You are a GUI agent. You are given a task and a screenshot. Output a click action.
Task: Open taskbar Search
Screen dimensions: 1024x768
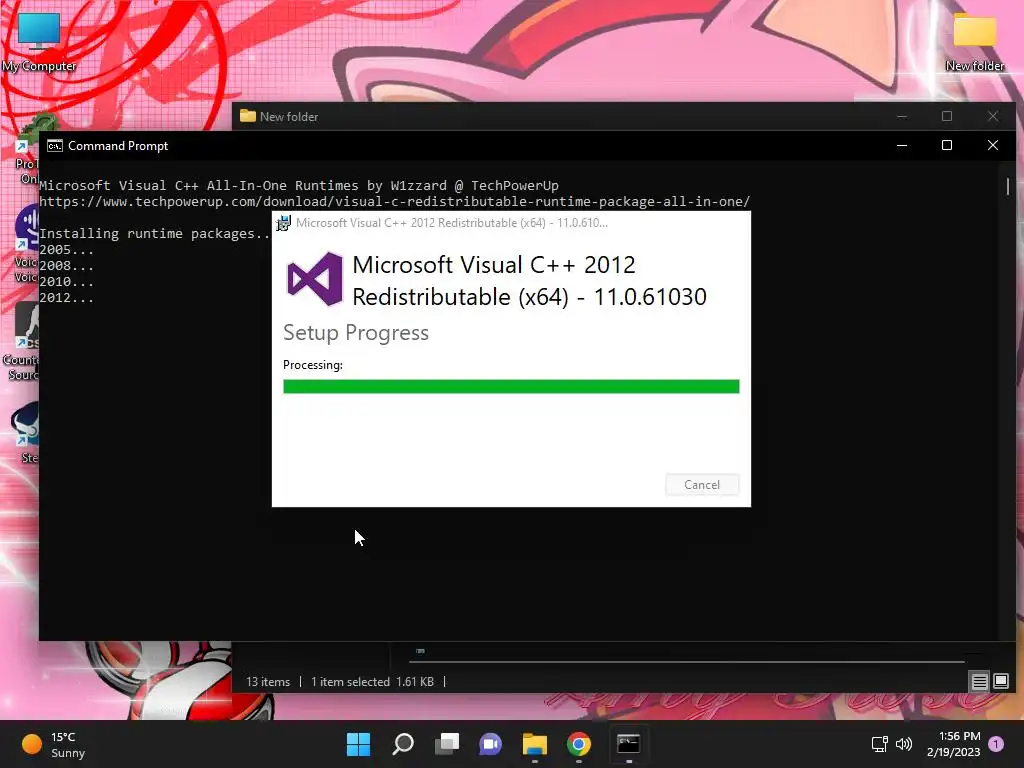(403, 744)
